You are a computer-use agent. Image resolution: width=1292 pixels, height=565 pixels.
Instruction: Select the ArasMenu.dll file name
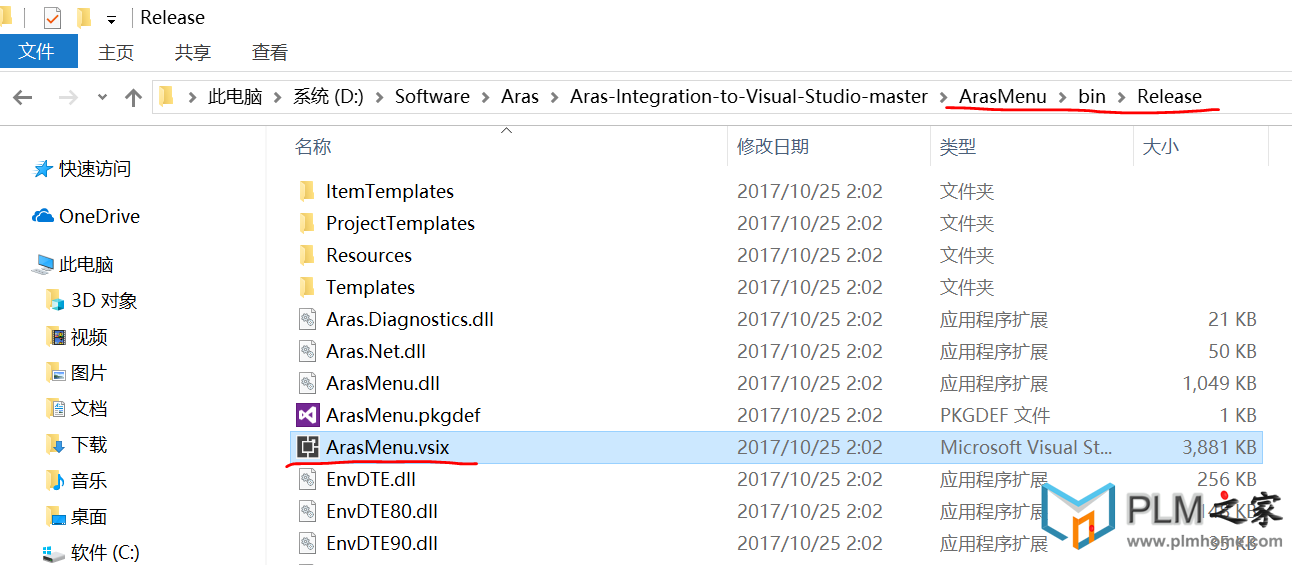[x=383, y=383]
